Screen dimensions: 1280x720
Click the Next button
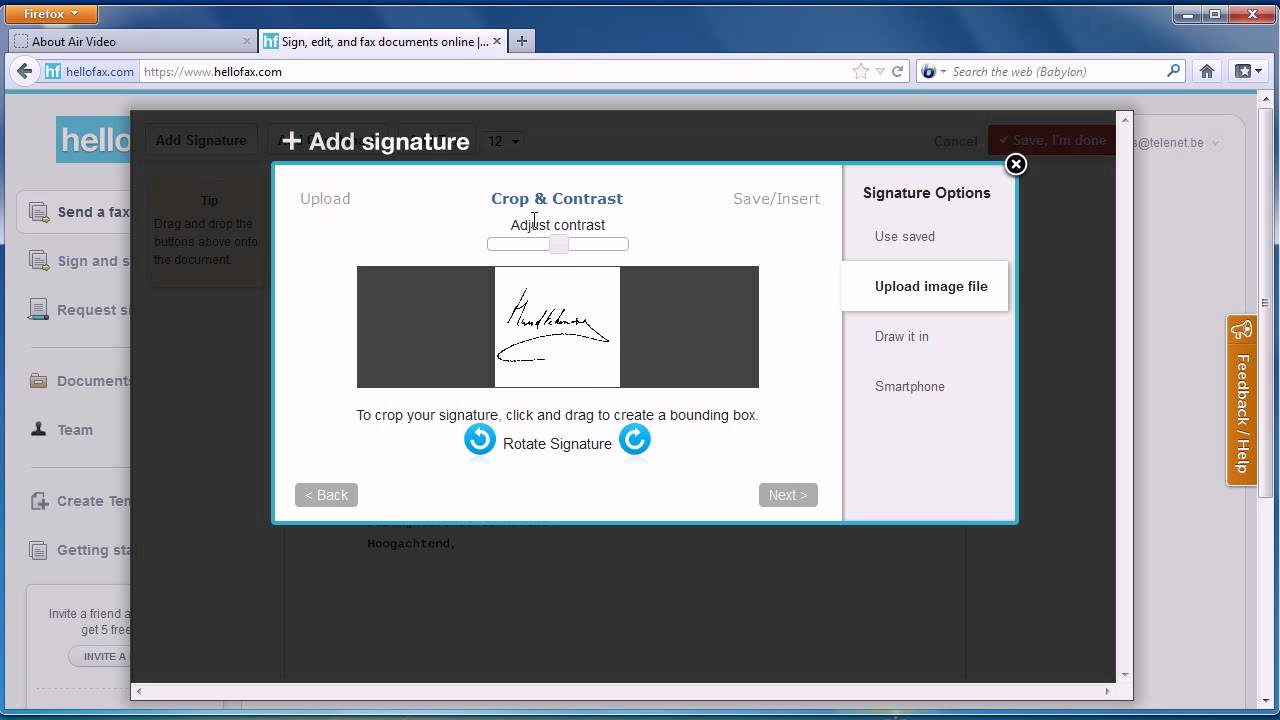click(x=788, y=495)
